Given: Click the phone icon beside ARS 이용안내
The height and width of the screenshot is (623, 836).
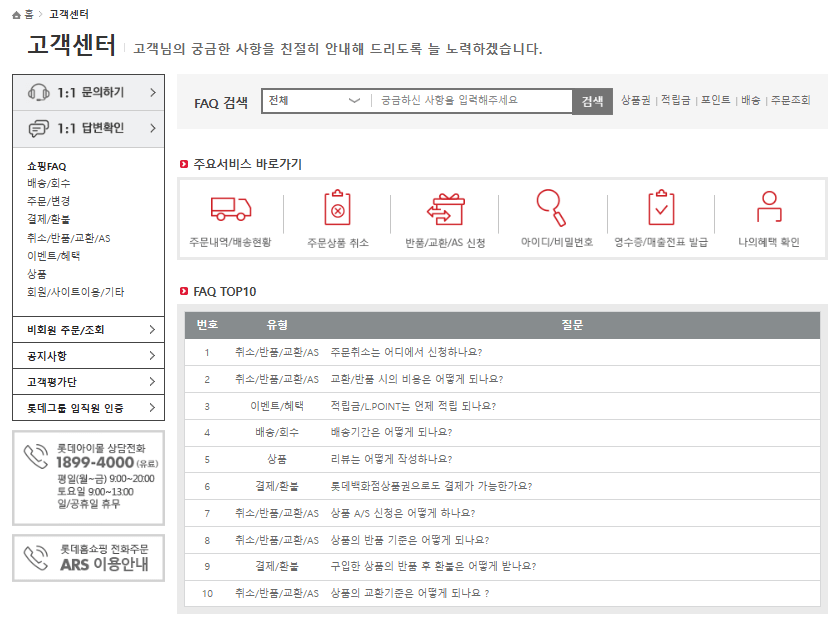Looking at the screenshot, I should 36,557.
